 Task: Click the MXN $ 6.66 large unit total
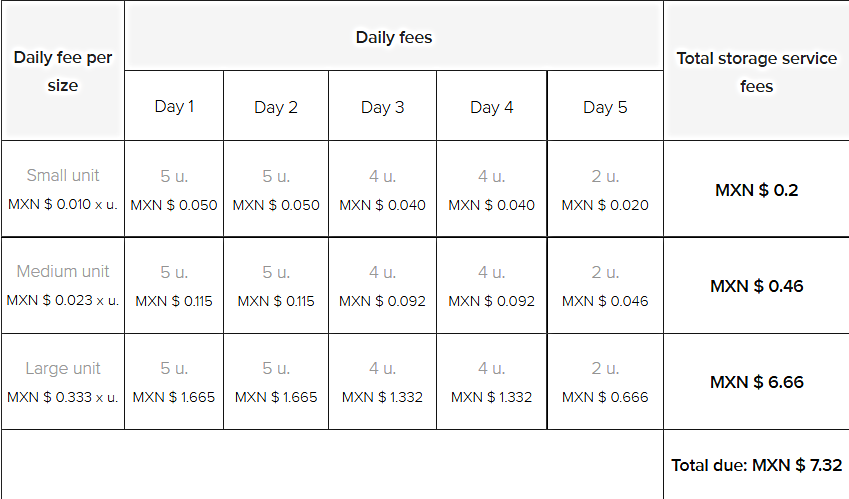756,382
